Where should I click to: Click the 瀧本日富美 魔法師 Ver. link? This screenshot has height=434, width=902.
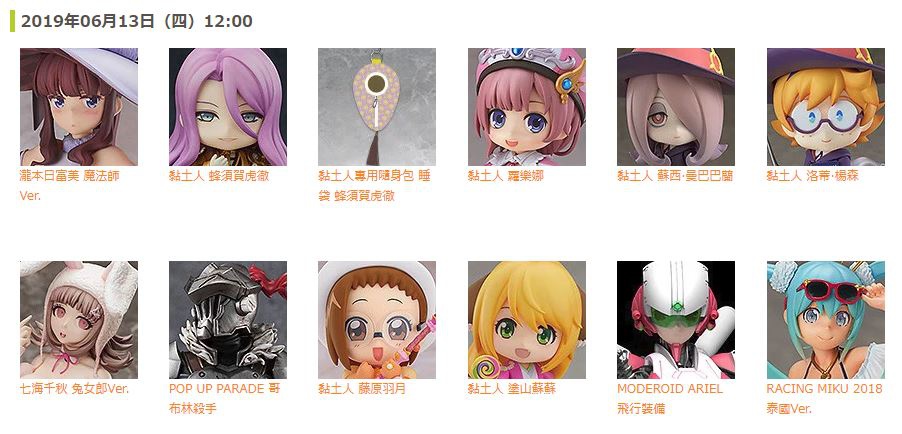coord(70,186)
